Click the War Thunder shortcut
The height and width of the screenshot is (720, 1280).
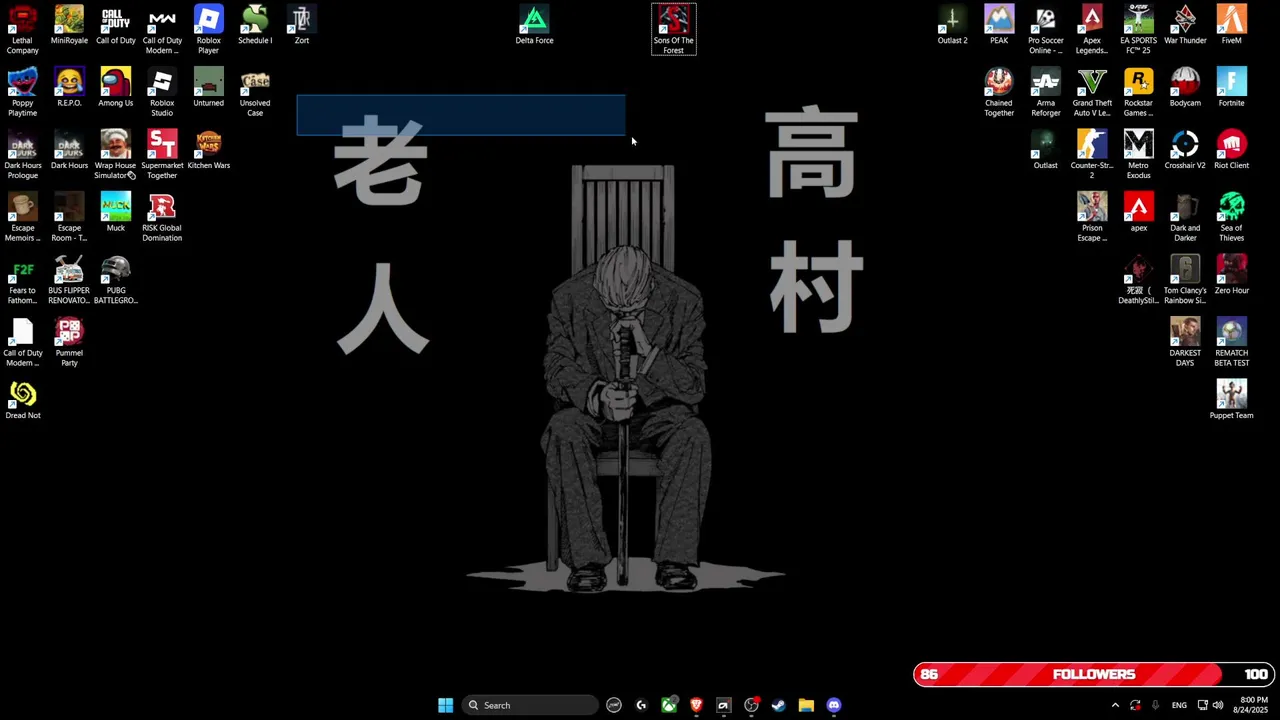pyautogui.click(x=1185, y=26)
